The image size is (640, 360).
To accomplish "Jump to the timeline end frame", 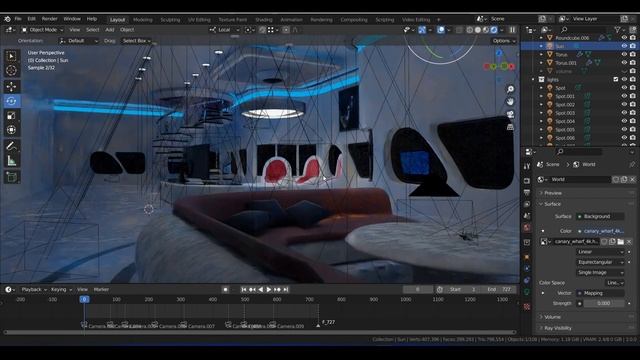I will (286, 289).
